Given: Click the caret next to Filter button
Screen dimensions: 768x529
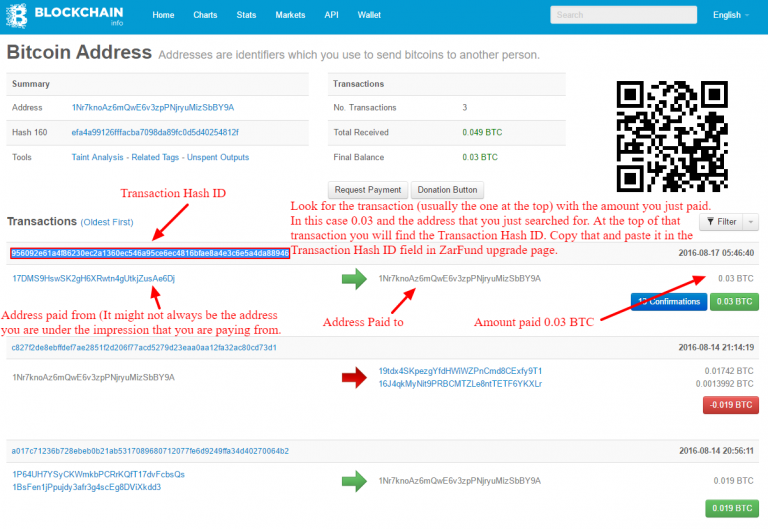Looking at the screenshot, I should [752, 221].
